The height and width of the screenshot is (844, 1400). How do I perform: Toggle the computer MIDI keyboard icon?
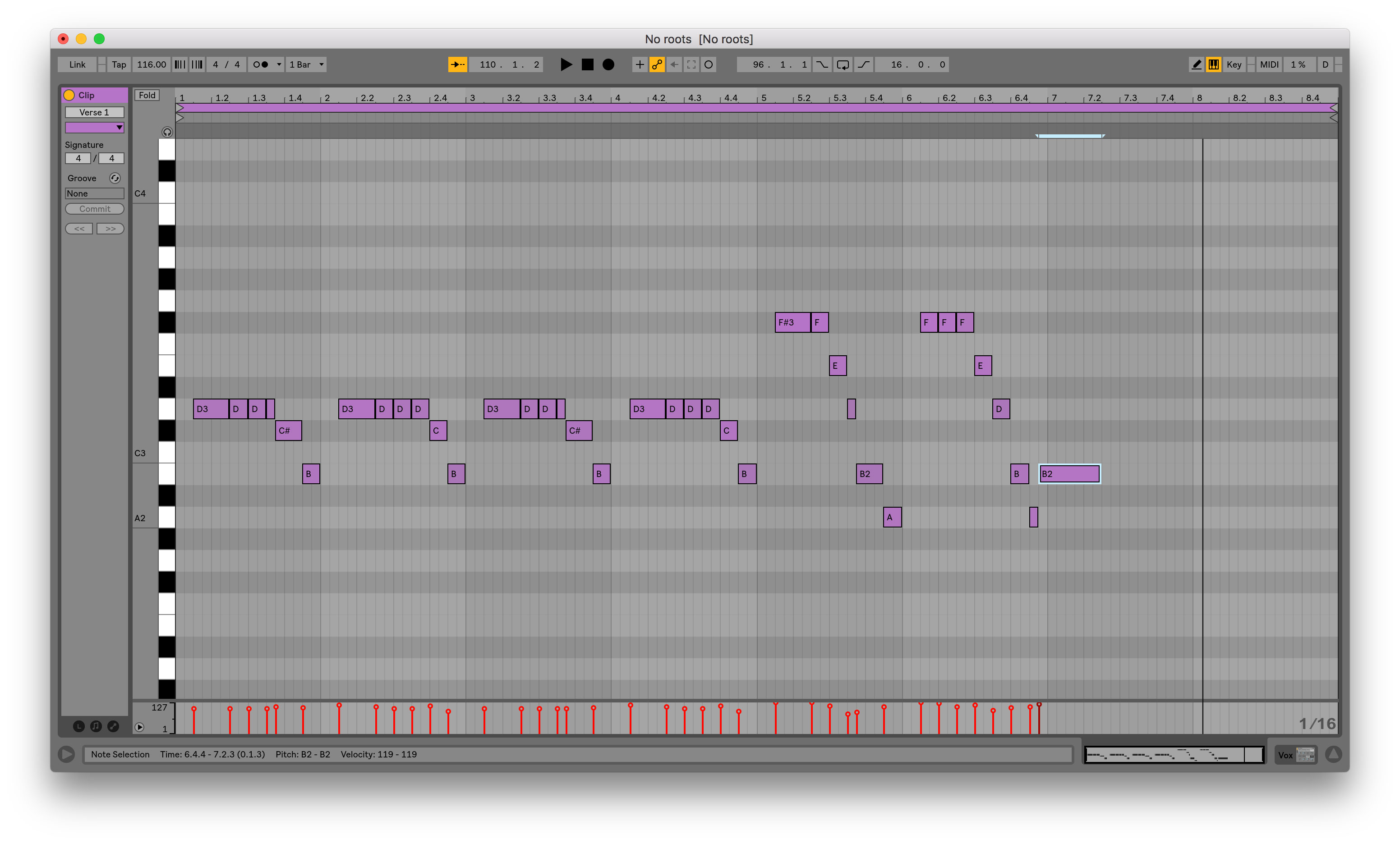1213,65
